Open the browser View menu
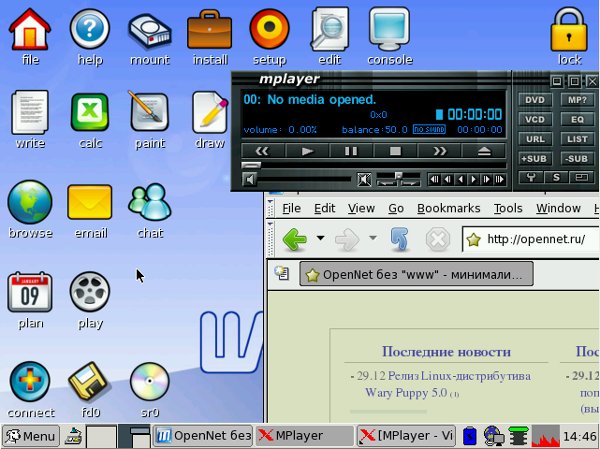Image resolution: width=600 pixels, height=449 pixels. tap(361, 208)
